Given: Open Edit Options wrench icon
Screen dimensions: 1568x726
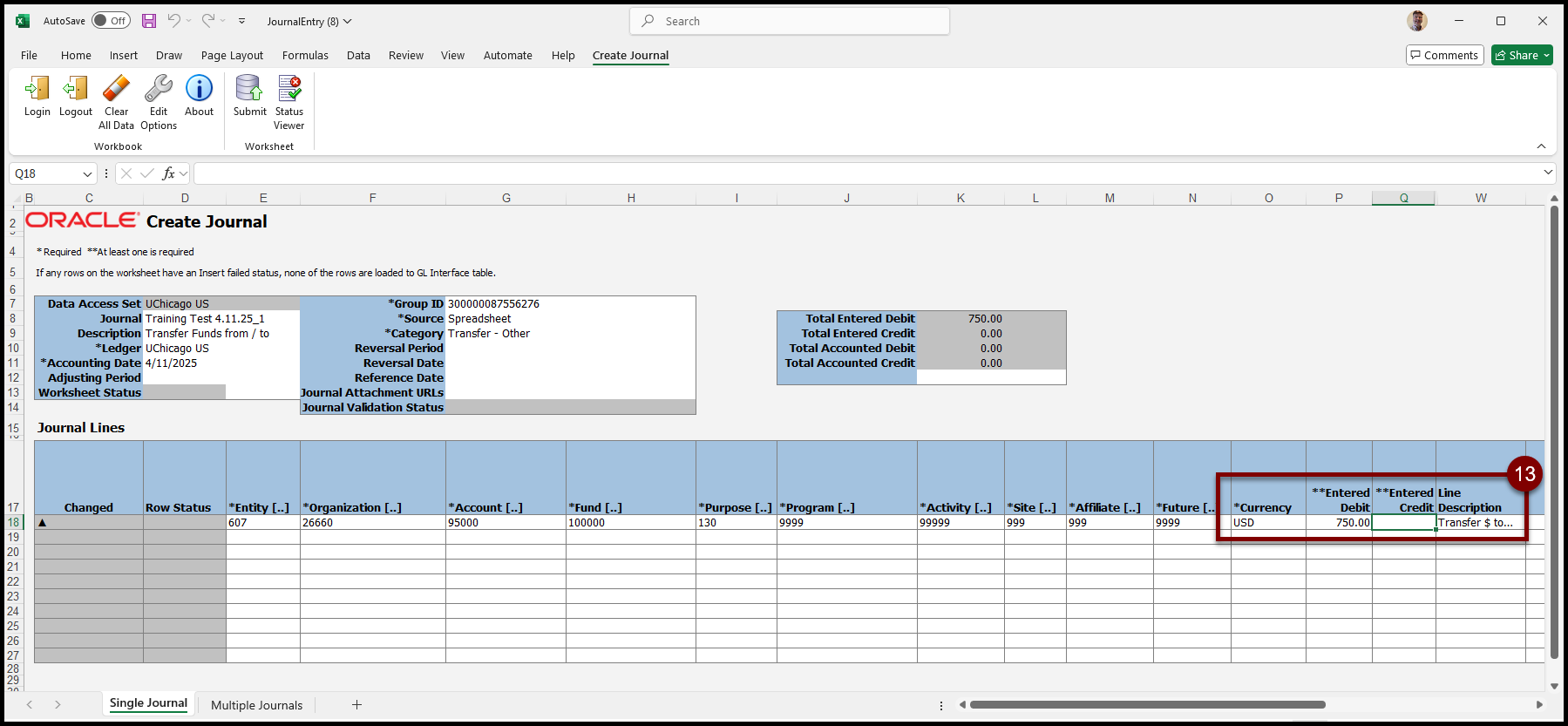Looking at the screenshot, I should pos(159,89).
